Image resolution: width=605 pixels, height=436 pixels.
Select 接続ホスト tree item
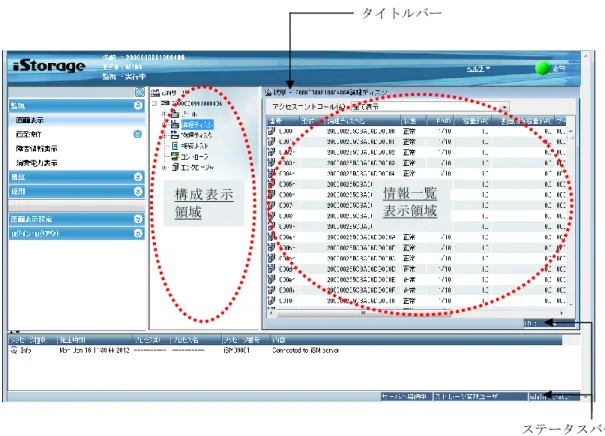pos(195,146)
